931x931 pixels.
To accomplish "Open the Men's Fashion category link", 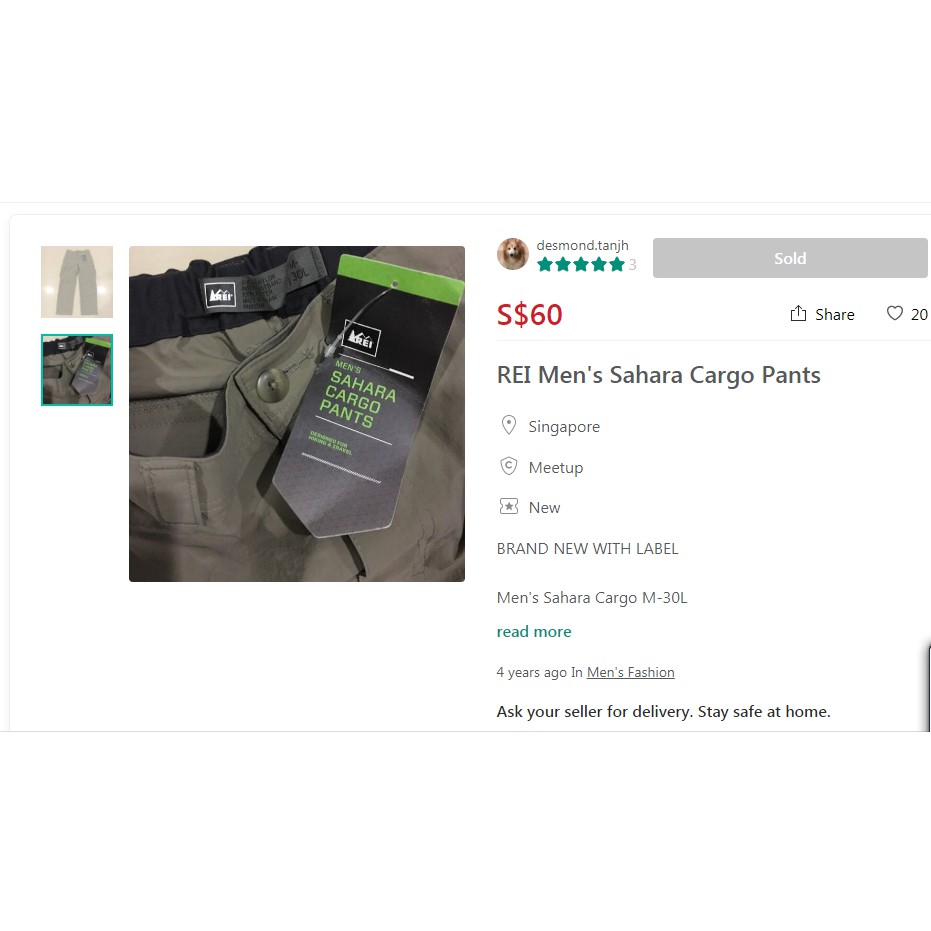I will coord(631,672).
